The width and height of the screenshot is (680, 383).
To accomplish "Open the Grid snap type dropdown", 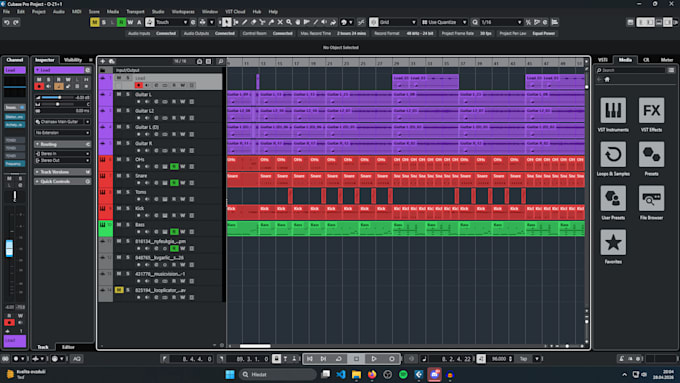I will pyautogui.click(x=398, y=22).
